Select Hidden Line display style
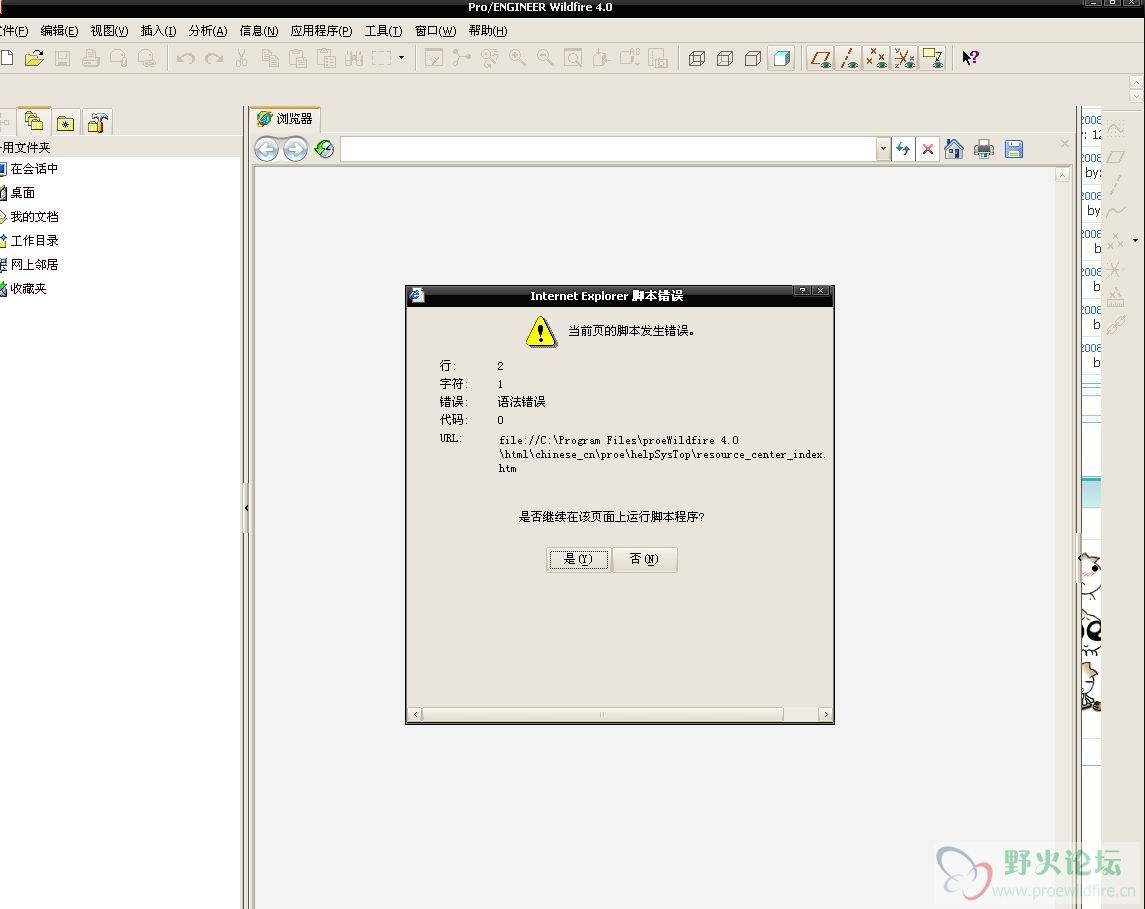The image size is (1145, 909). point(725,58)
